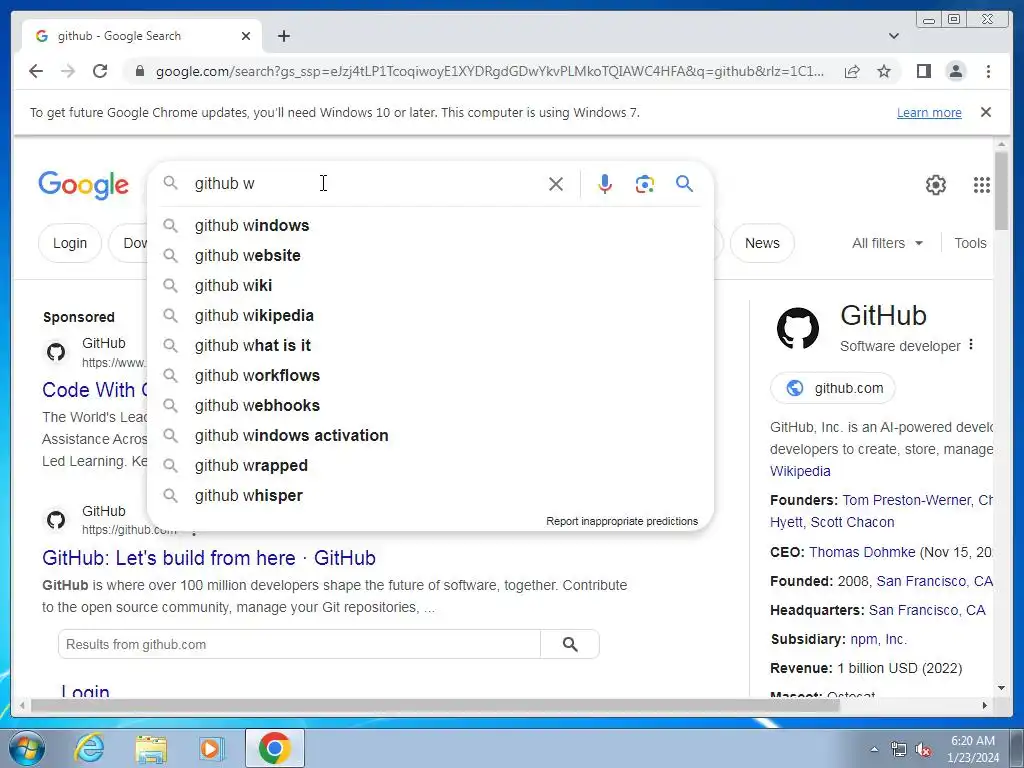The image size is (1024, 768).
Task: Close the github - Google Search tab
Action: (246, 36)
